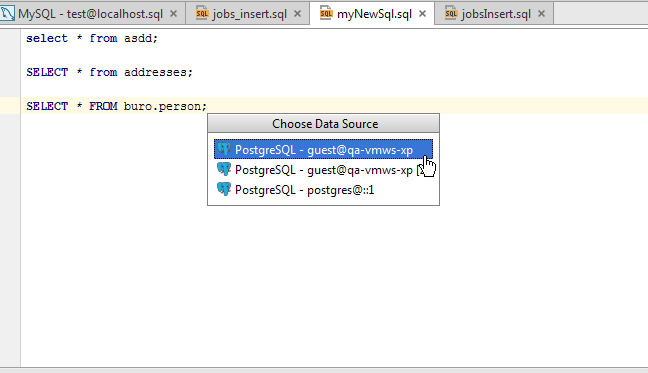Click SQL file icon on jobs_insert.sql tab
The height and width of the screenshot is (373, 648).
(202, 13)
